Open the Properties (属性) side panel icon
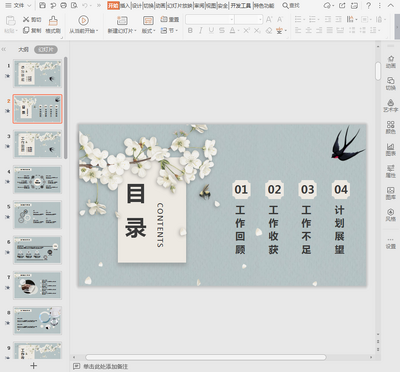The width and height of the screenshot is (400, 372). coord(391,168)
